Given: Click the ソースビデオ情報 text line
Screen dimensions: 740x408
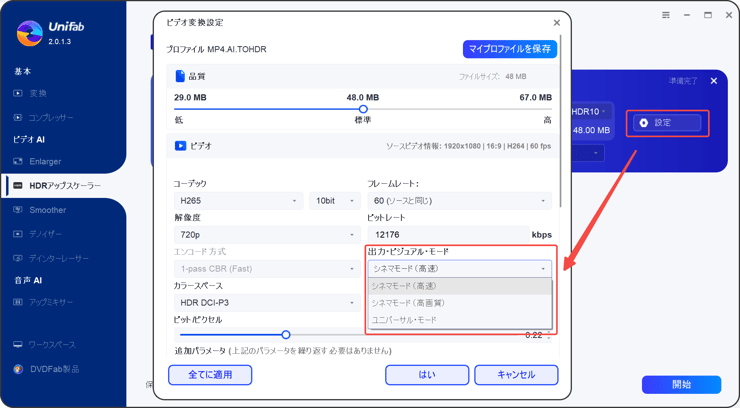Looking at the screenshot, I should click(469, 146).
